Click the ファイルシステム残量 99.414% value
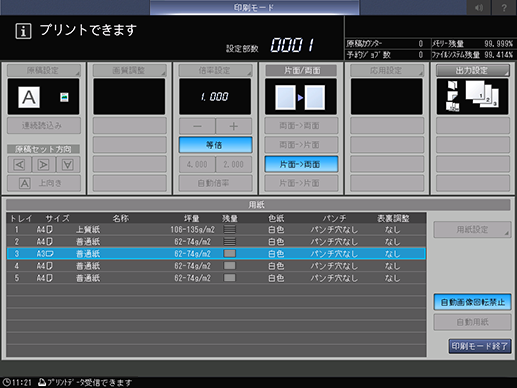Image resolution: width=517 pixels, height=388 pixels. (499, 55)
